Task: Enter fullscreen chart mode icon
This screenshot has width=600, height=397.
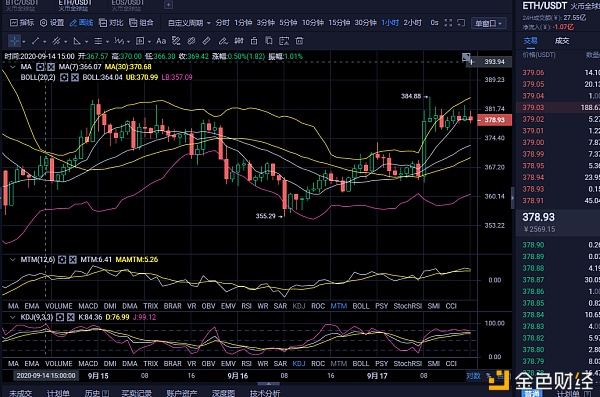Action: click(448, 23)
